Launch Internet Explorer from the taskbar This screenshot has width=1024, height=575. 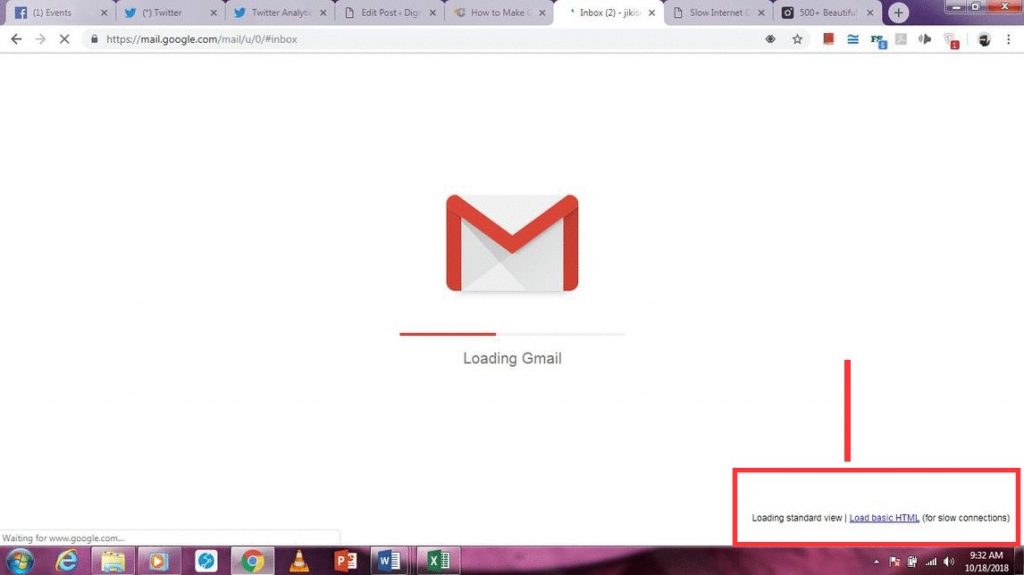tap(67, 561)
